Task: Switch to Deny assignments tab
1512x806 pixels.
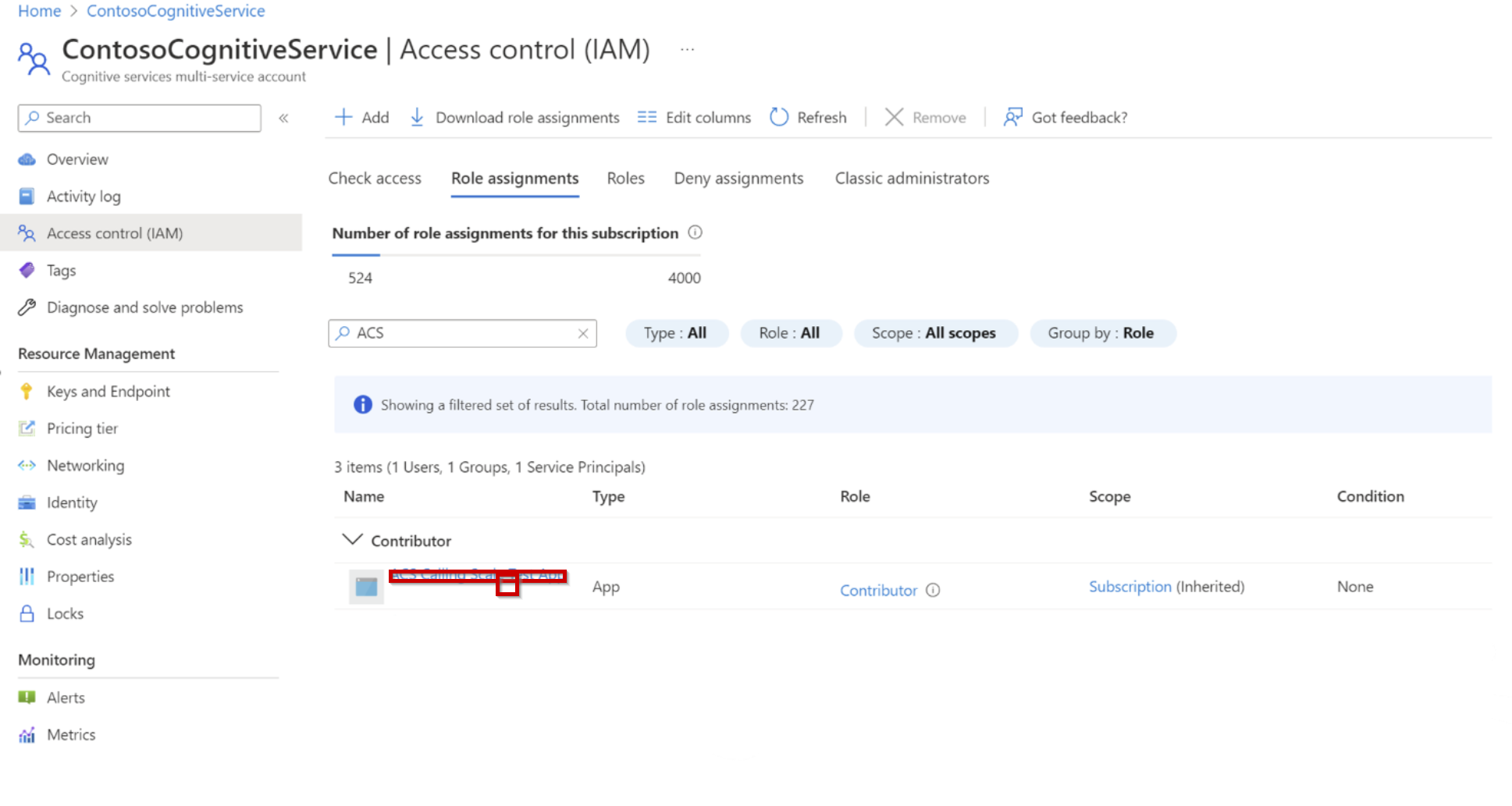Action: [x=738, y=178]
